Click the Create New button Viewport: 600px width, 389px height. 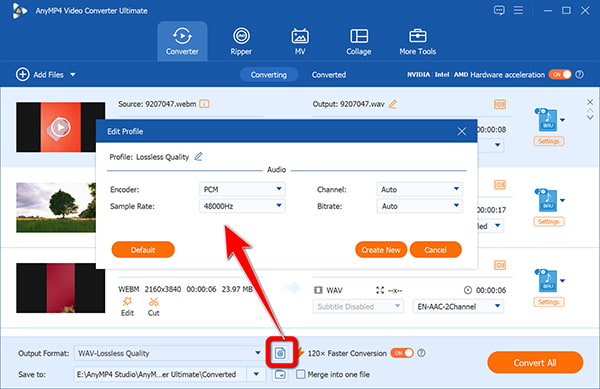coord(381,250)
